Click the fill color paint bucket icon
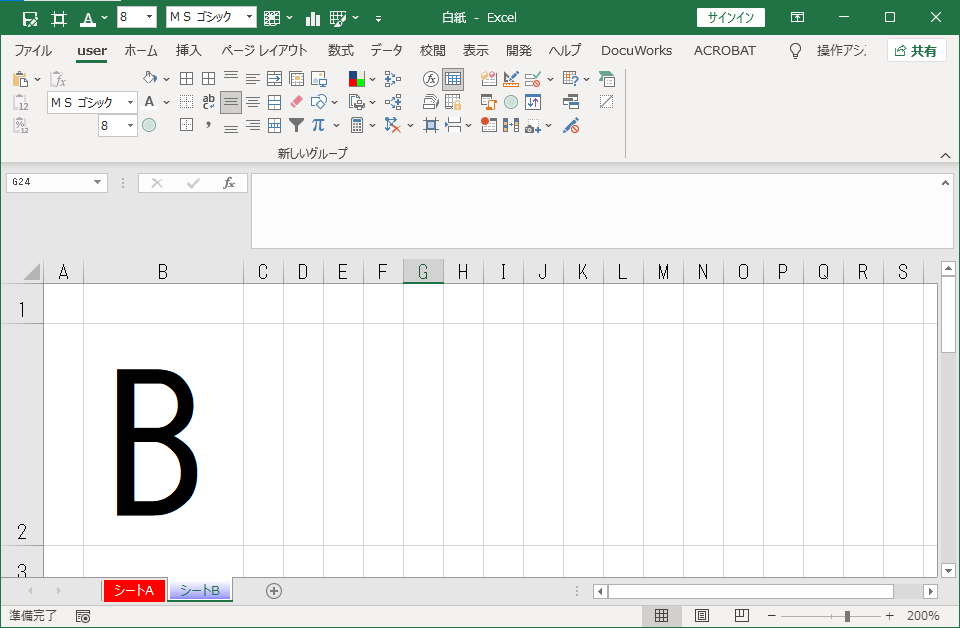960x628 pixels. pos(149,78)
